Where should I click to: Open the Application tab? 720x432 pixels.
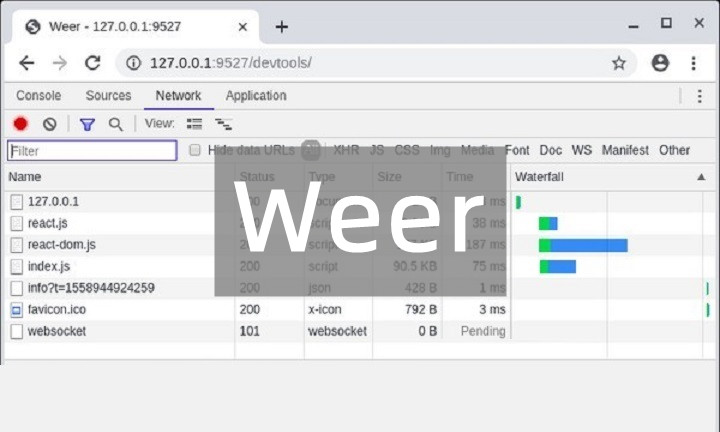[256, 95]
